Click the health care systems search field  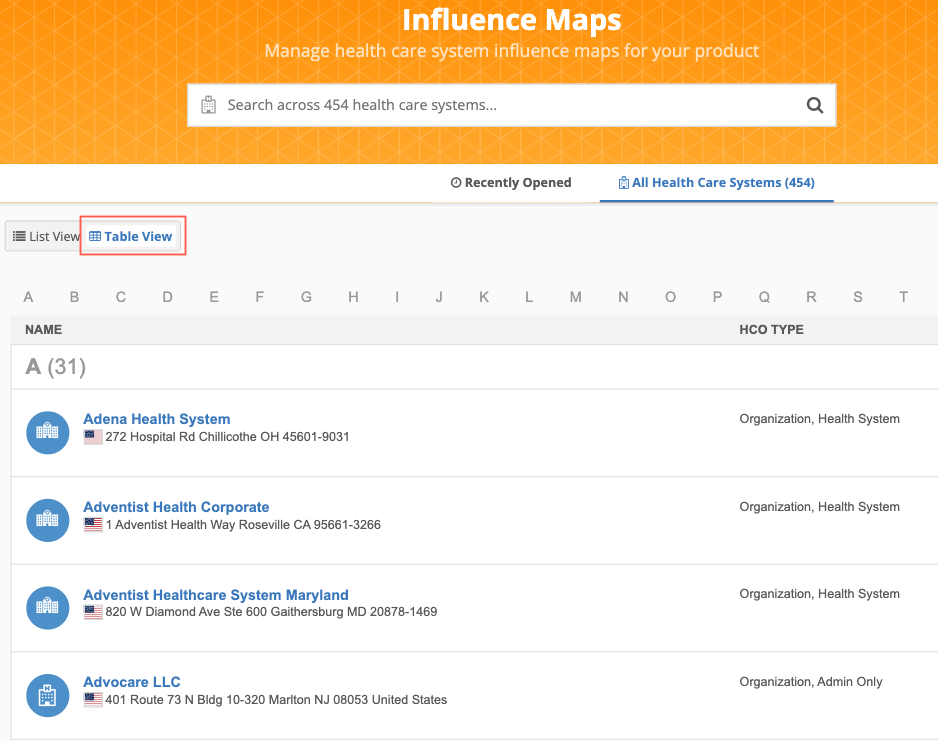tap(511, 105)
